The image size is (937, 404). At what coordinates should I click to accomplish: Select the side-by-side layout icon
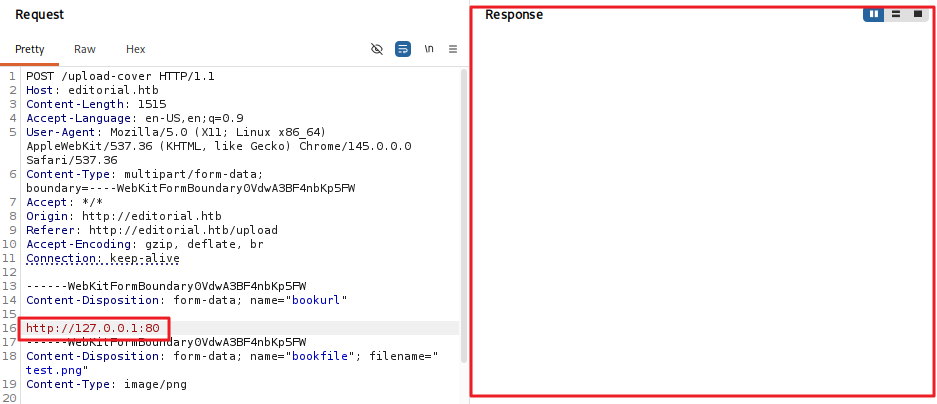[873, 14]
